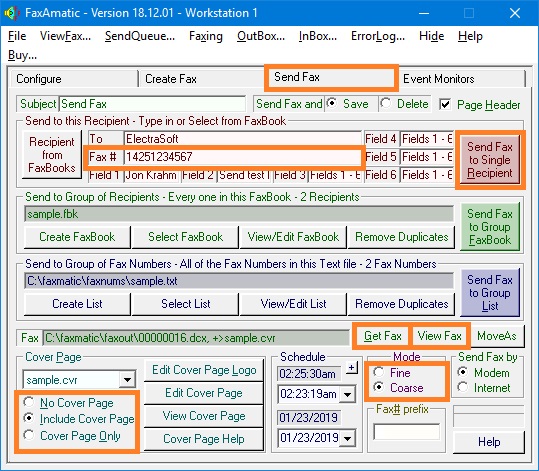The height and width of the screenshot is (471, 539).
Task: Click the plus button beside Schedule time
Action: click(351, 368)
